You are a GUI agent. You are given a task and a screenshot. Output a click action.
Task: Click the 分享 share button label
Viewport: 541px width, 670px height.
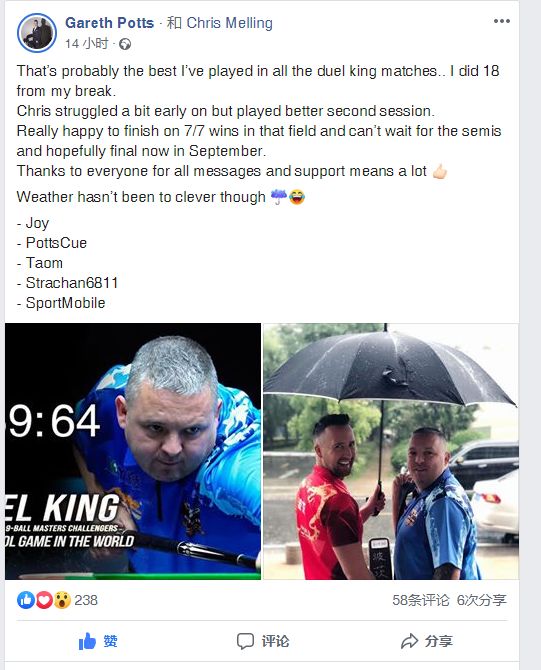(x=439, y=641)
